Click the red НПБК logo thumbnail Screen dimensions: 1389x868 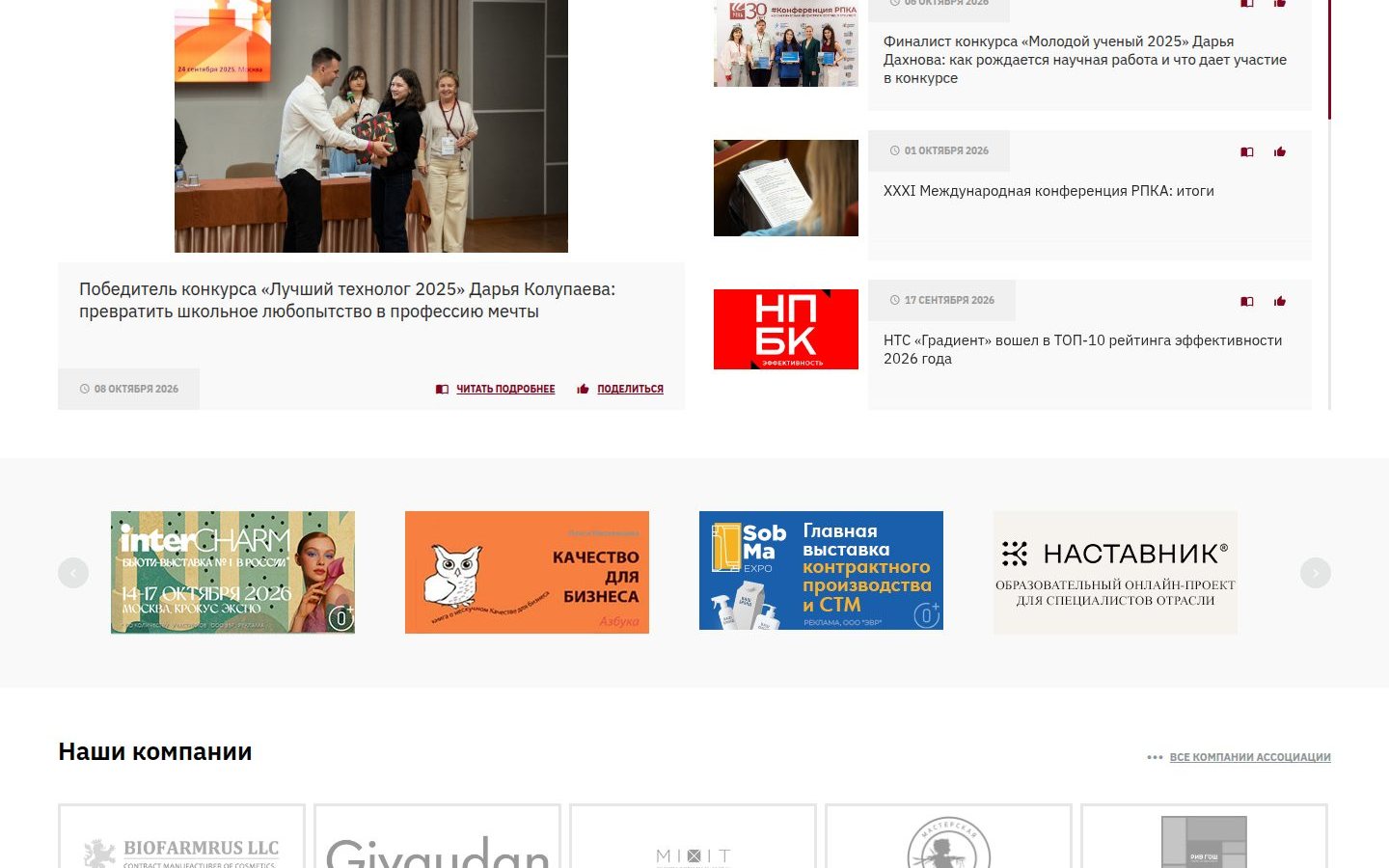(x=786, y=329)
